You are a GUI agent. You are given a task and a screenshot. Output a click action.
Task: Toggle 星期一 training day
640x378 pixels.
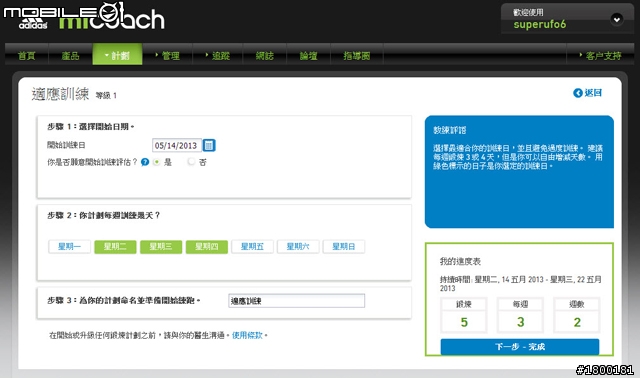[x=69, y=247]
